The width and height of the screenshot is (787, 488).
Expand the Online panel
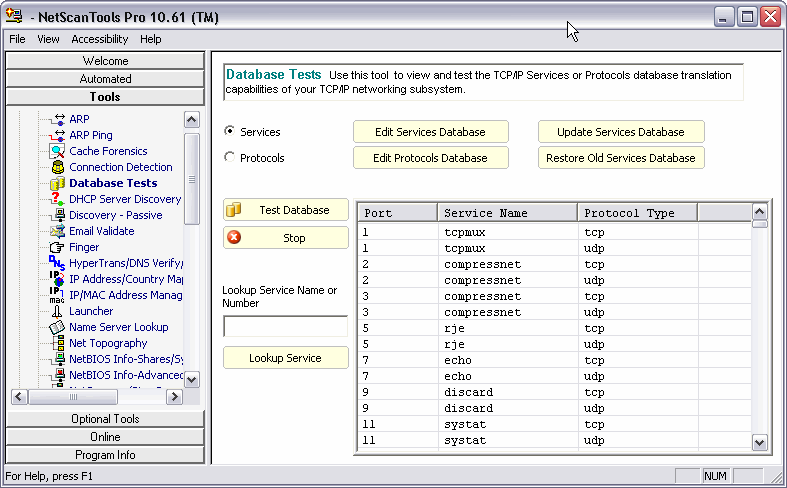tap(105, 437)
